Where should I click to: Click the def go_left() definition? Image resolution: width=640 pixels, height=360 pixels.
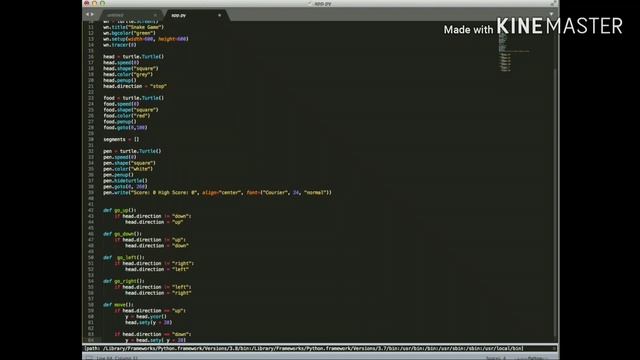click(x=124, y=258)
